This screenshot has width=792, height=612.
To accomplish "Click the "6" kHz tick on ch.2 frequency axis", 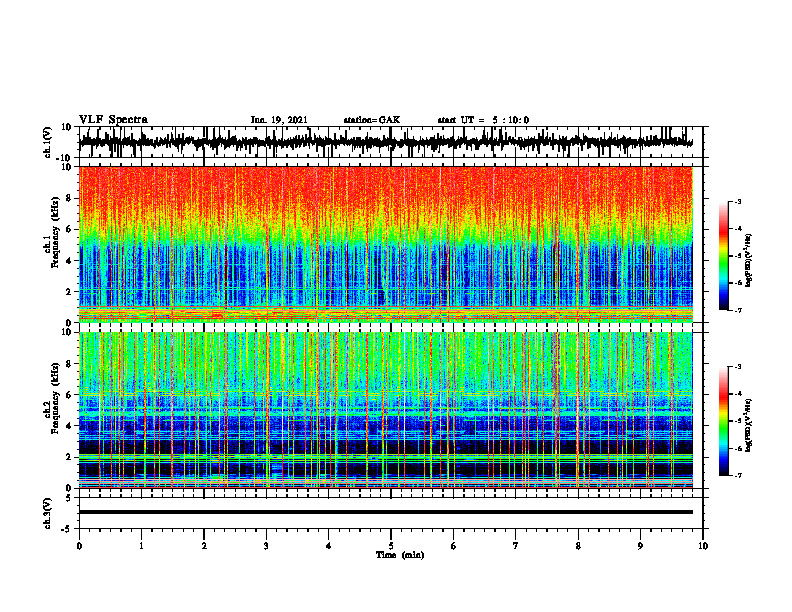I will click(x=69, y=395).
